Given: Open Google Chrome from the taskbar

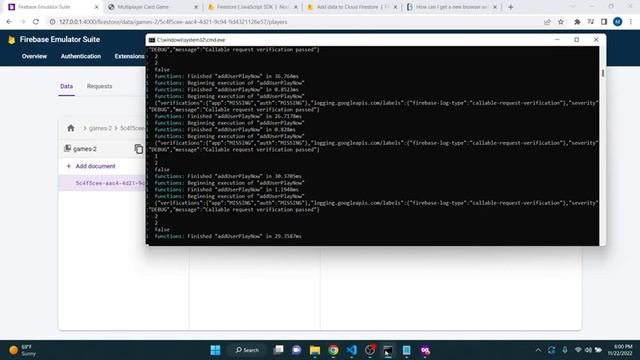Looking at the screenshot, I should pyautogui.click(x=333, y=350).
